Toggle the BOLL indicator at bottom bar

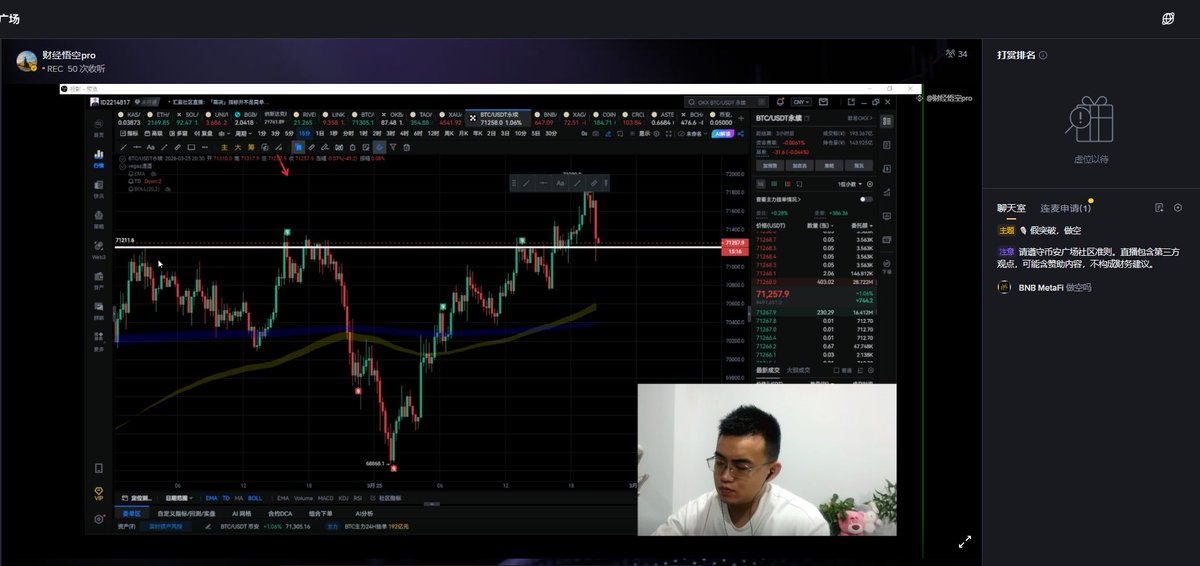255,498
